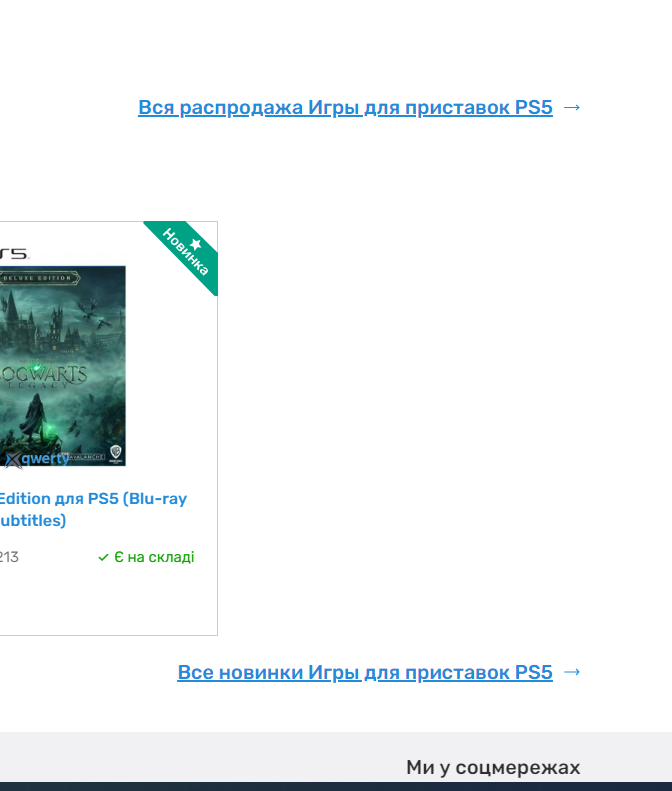The width and height of the screenshot is (672, 791).
Task: Click the arrow after 'Все новинки' link
Action: (x=572, y=672)
